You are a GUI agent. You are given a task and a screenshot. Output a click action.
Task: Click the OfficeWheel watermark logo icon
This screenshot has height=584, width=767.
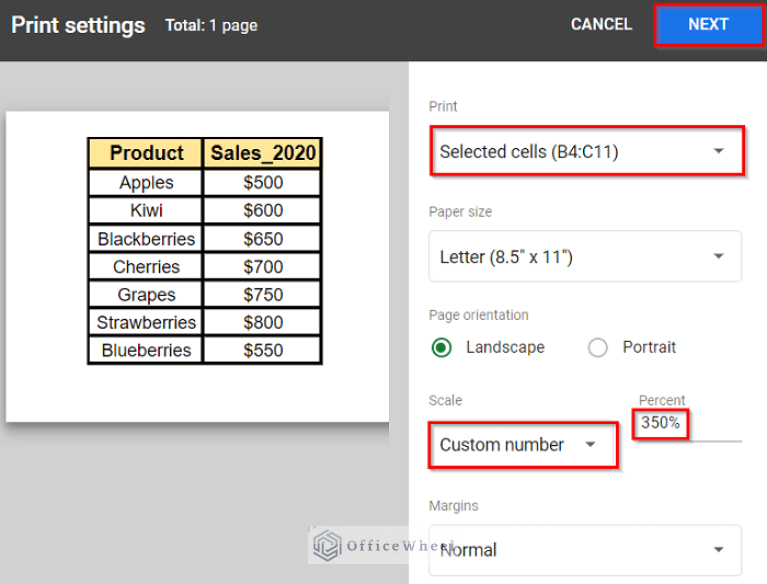pyautogui.click(x=328, y=545)
